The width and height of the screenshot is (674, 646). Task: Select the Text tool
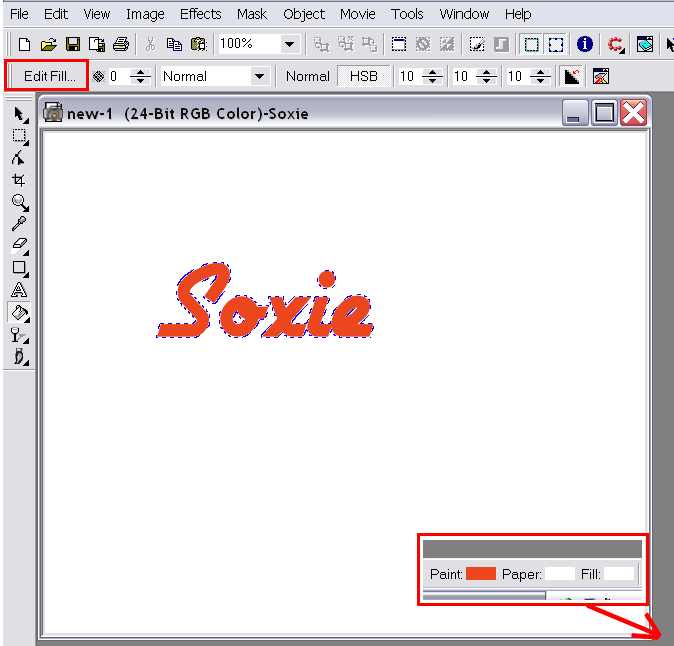19,290
